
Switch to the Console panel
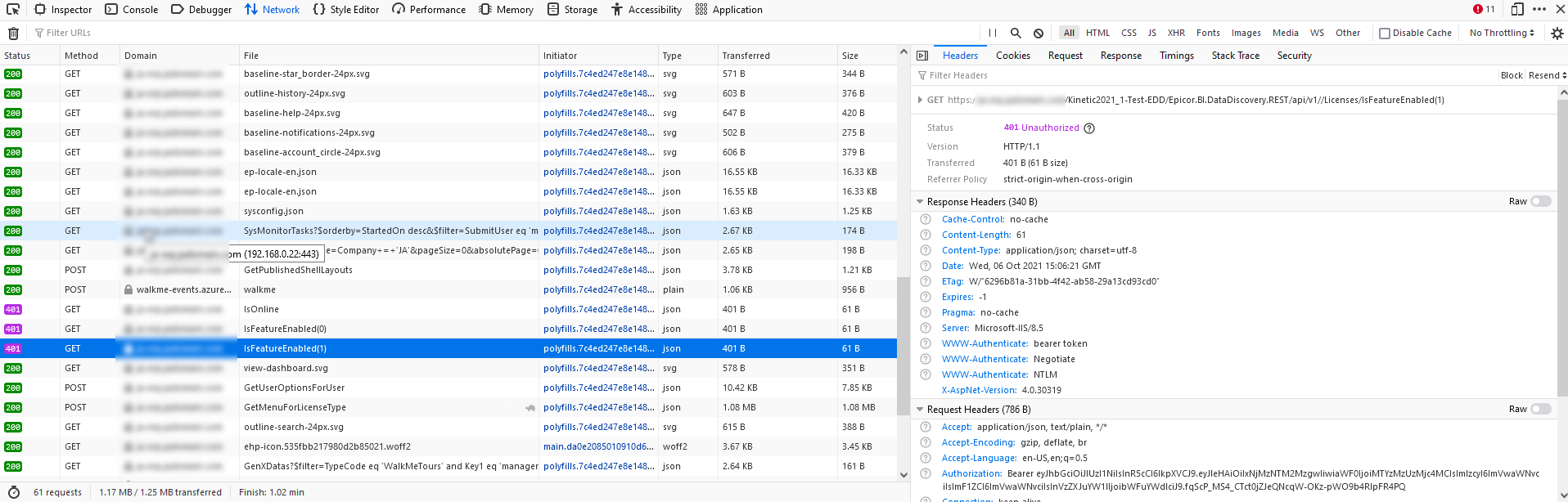[x=132, y=10]
